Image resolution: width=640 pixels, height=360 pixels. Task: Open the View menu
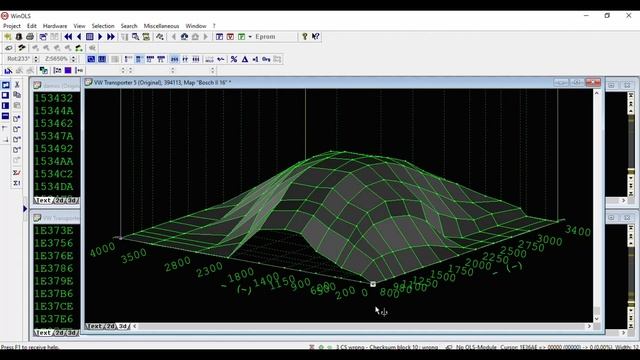79,26
